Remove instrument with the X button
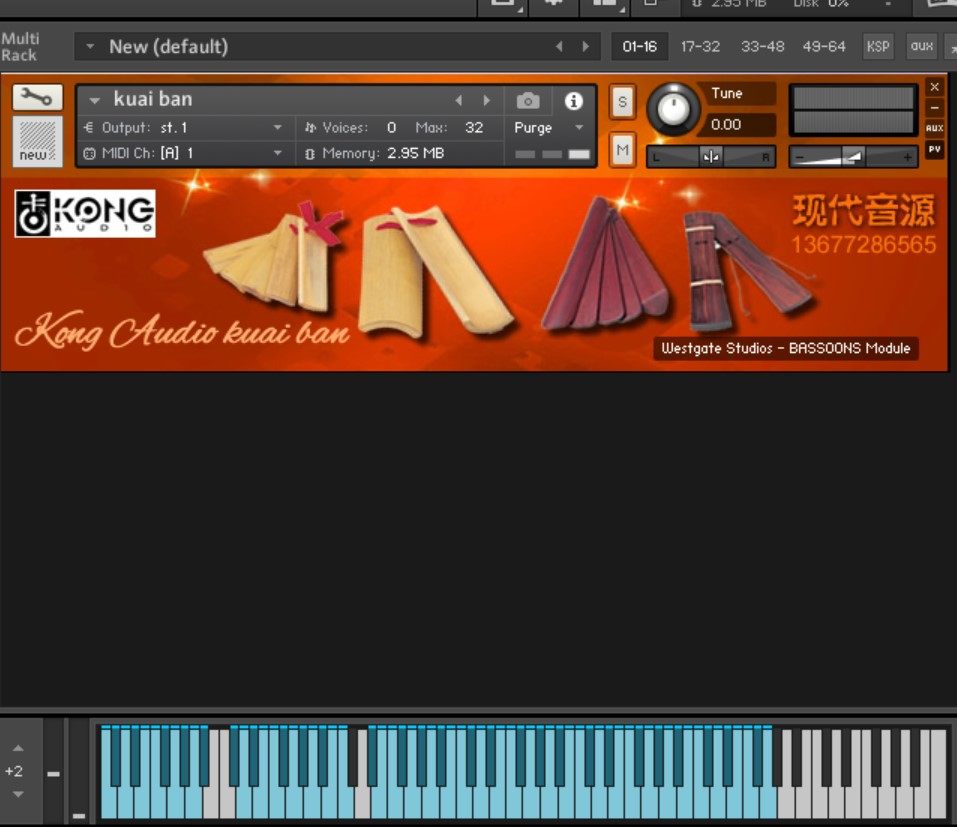 coord(934,87)
